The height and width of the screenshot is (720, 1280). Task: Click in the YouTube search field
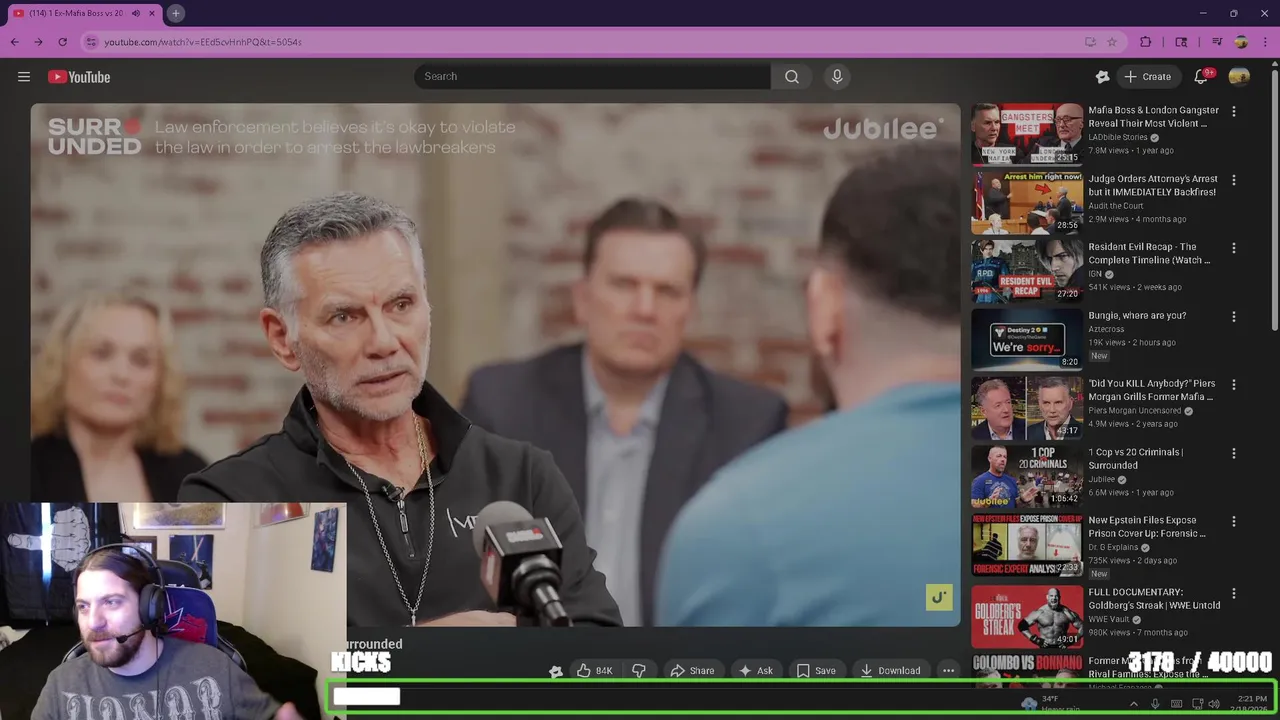click(592, 77)
